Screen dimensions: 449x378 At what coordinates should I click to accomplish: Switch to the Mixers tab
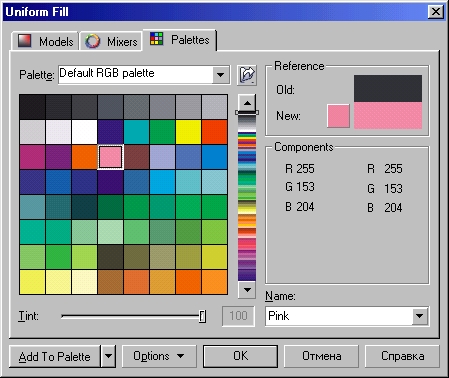click(111, 41)
